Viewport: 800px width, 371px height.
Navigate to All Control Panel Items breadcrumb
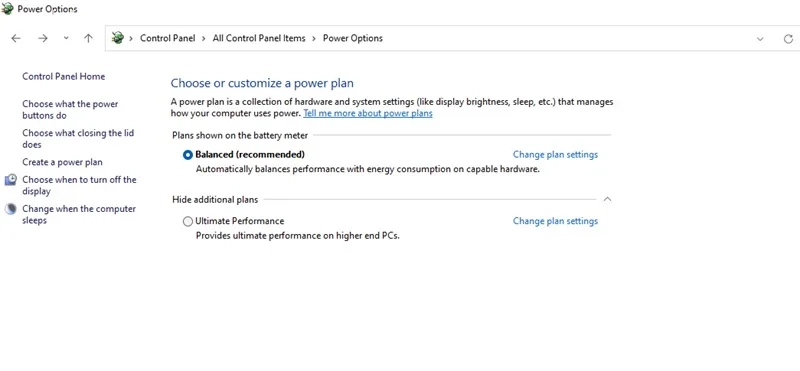click(259, 38)
